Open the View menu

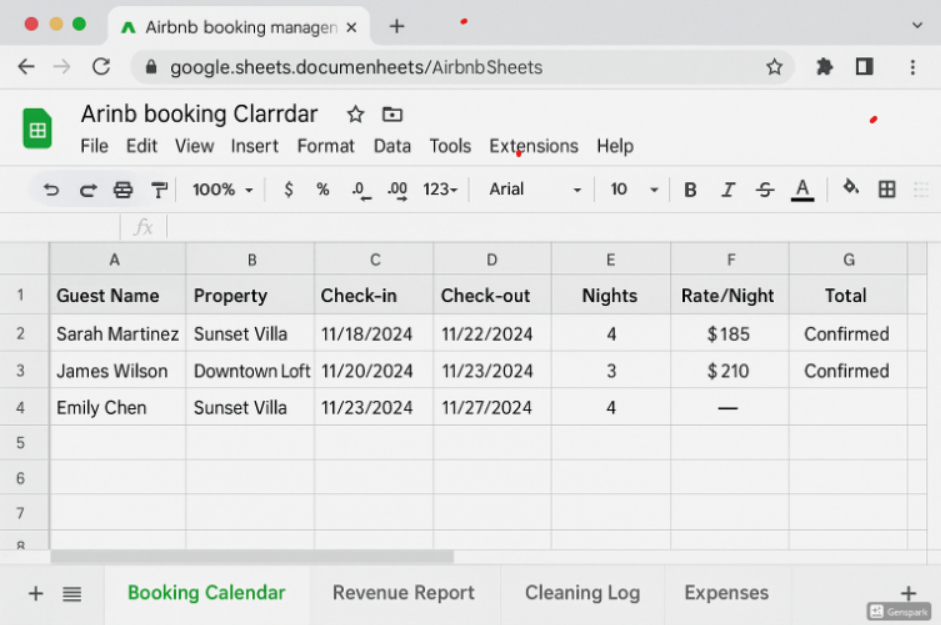(x=194, y=146)
